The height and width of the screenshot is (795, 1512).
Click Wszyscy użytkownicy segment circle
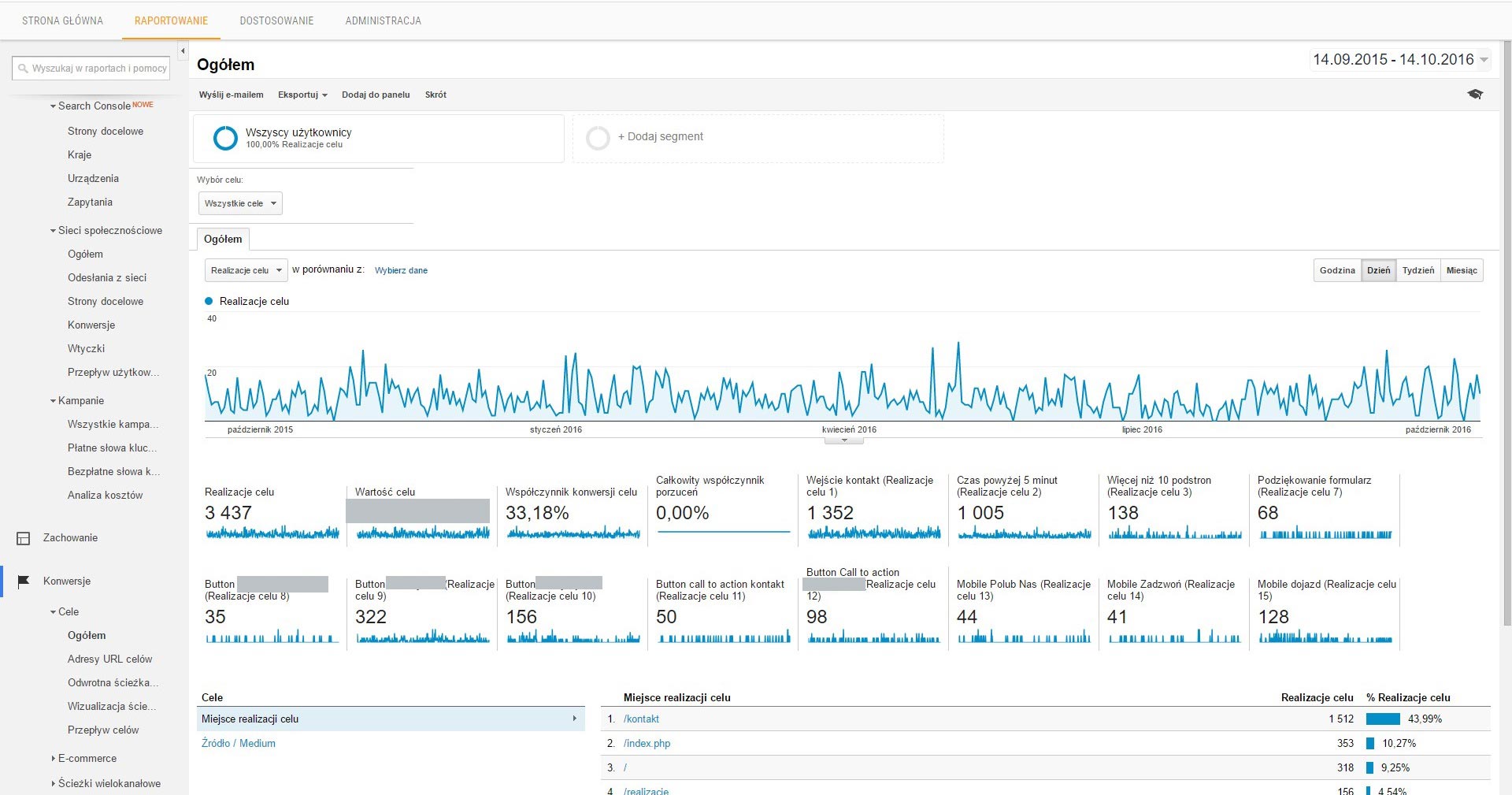tap(225, 138)
